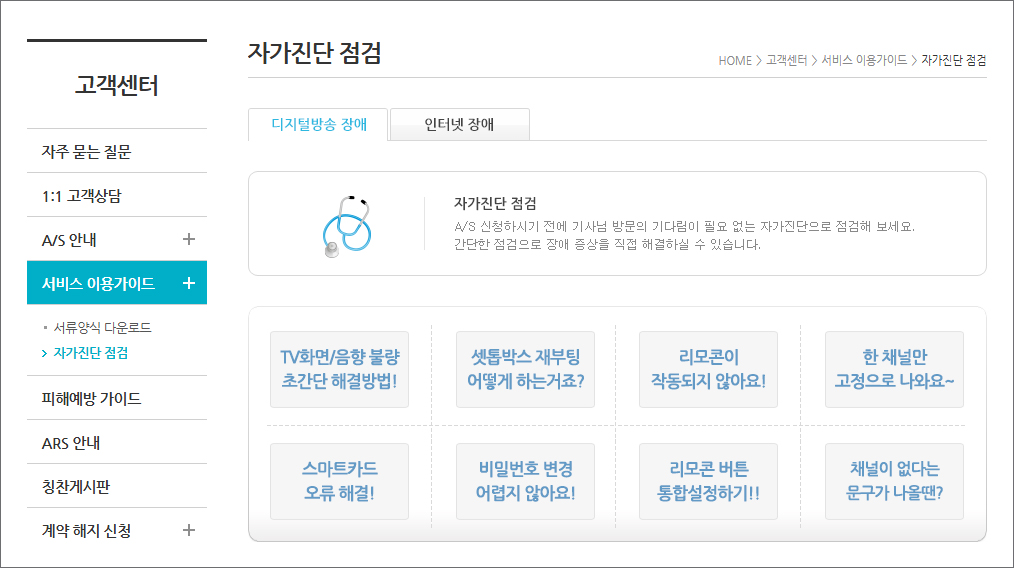
Task: Click 리모콘 버튼 통합설정하기 tile
Action: pos(708,481)
